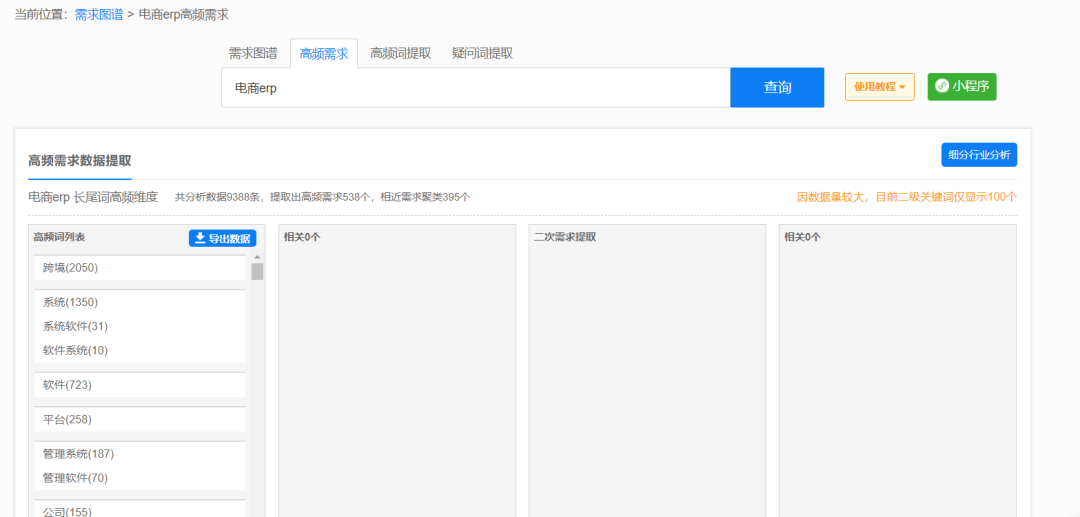1080x517 pixels.
Task: Switch to the 需求图谱 tab
Action: click(253, 54)
